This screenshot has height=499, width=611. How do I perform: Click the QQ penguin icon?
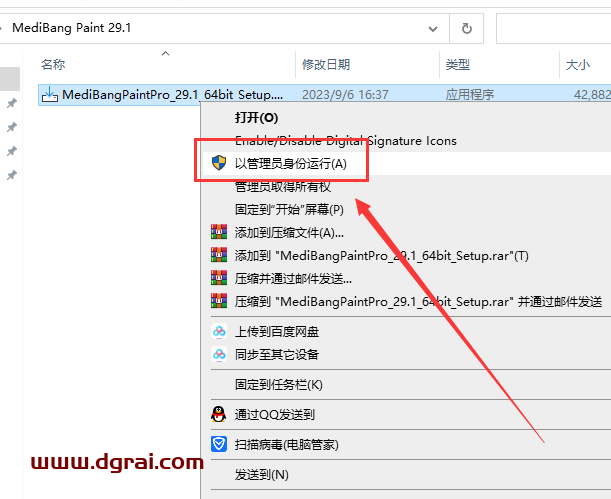click(x=219, y=414)
